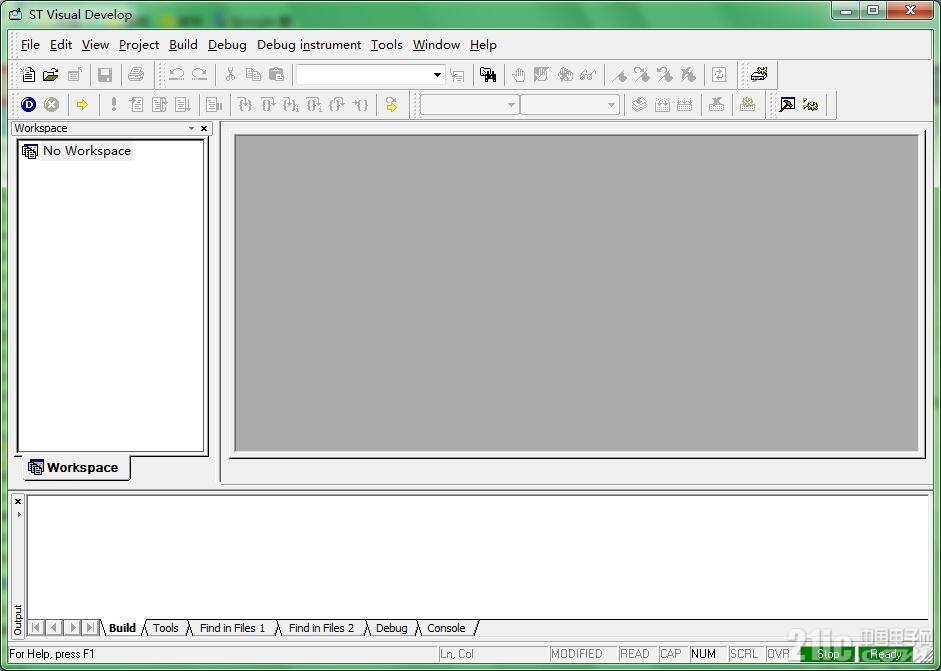Click the Close file toolbar icon
This screenshot has height=671, width=941.
tap(74, 74)
